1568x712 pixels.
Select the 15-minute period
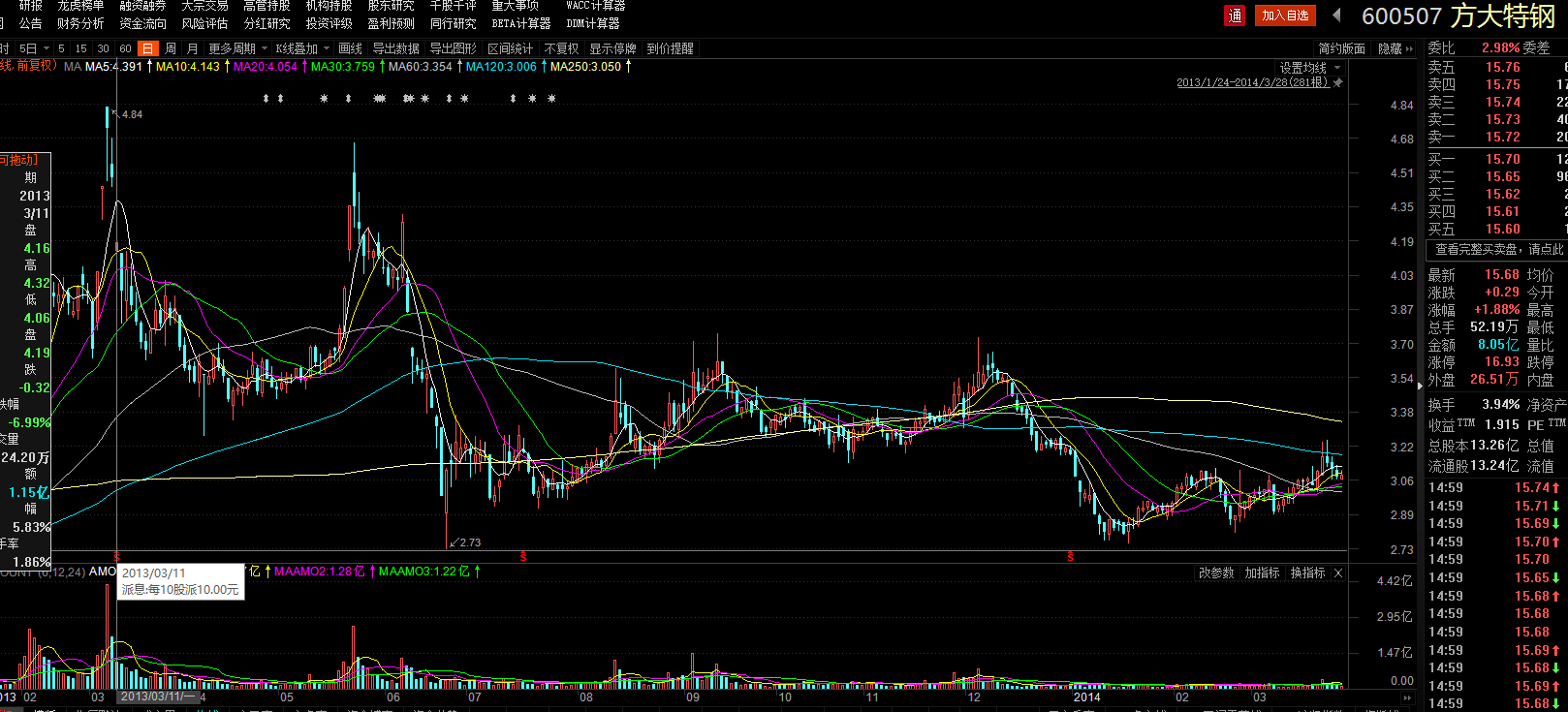point(80,48)
